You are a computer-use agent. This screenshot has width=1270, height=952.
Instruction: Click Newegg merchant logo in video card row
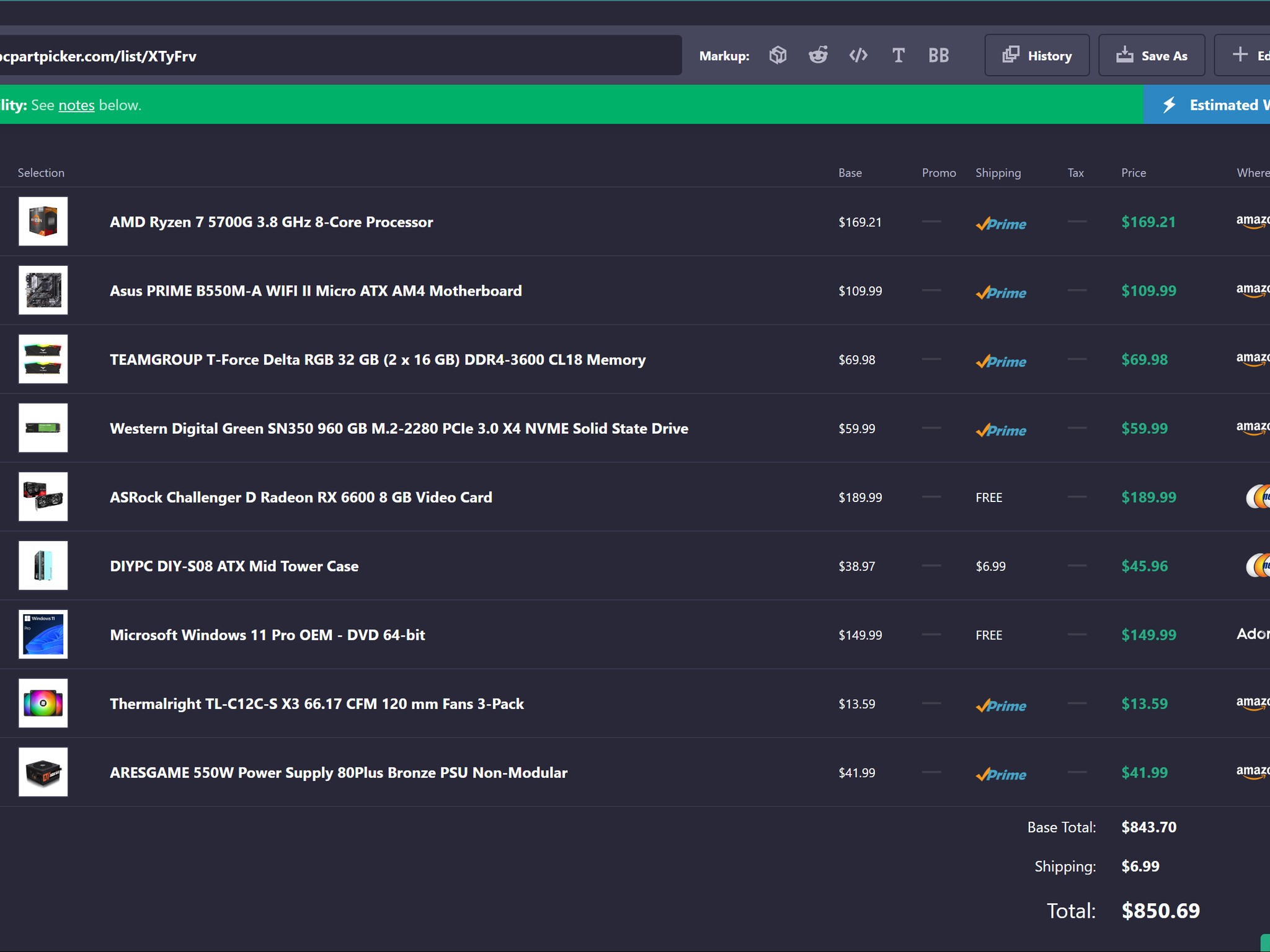(1258, 496)
